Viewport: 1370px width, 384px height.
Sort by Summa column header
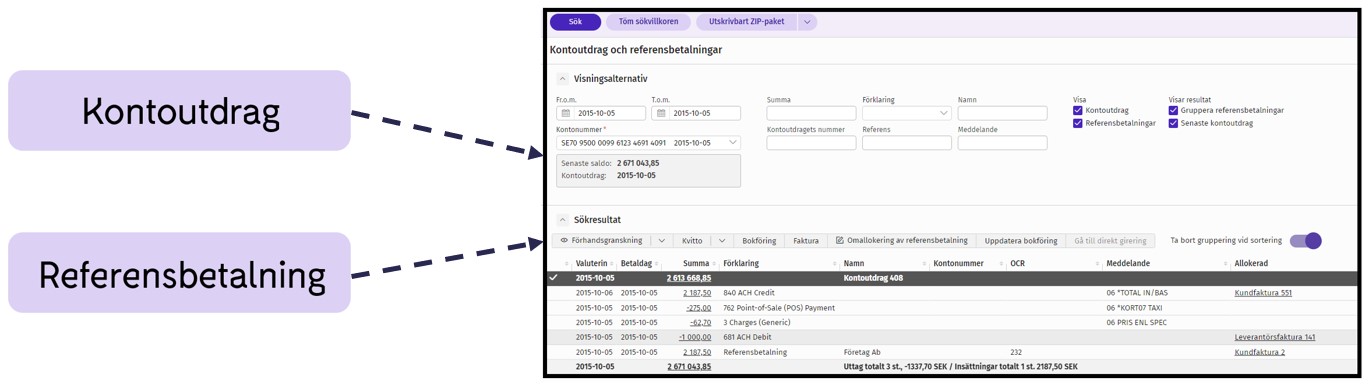pyautogui.click(x=696, y=264)
